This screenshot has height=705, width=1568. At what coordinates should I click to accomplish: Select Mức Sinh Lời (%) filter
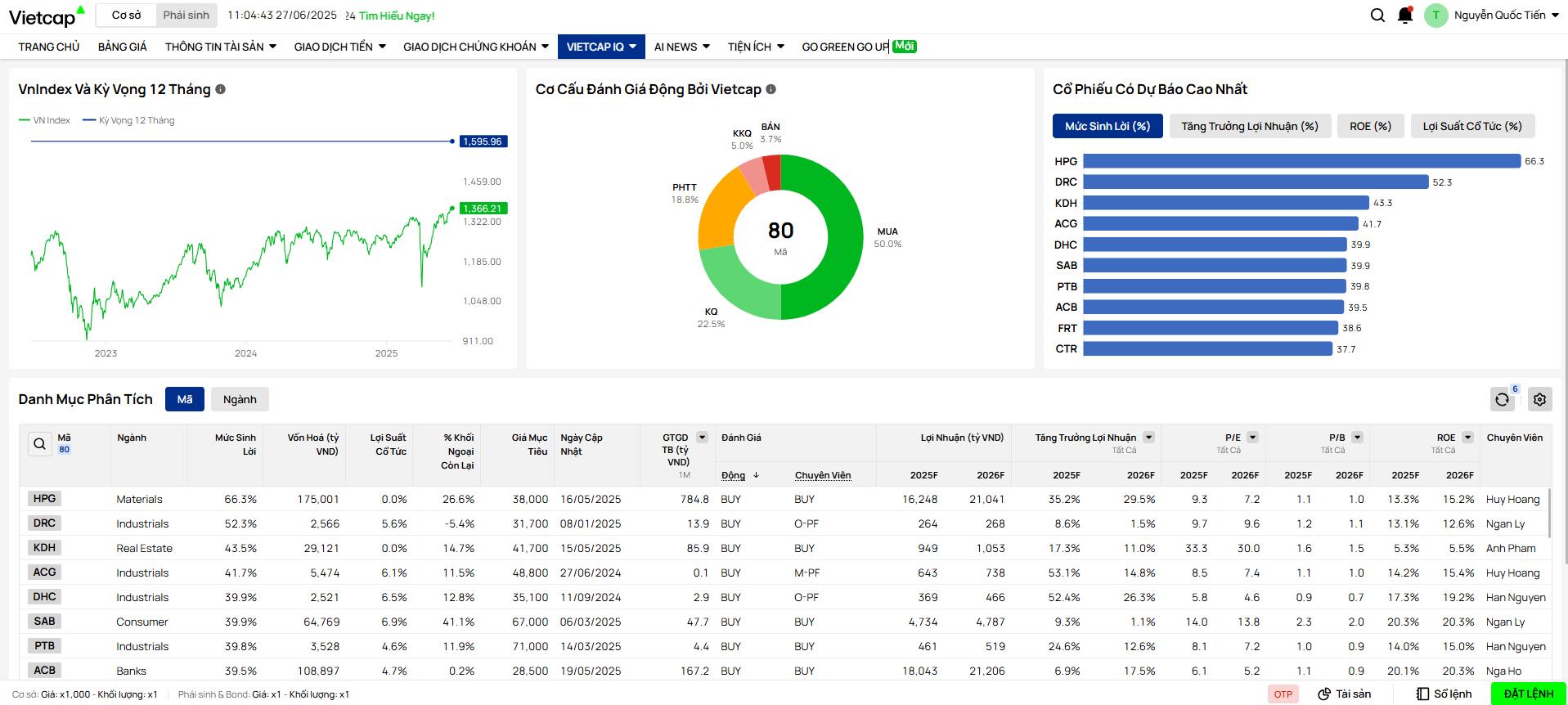click(1107, 126)
